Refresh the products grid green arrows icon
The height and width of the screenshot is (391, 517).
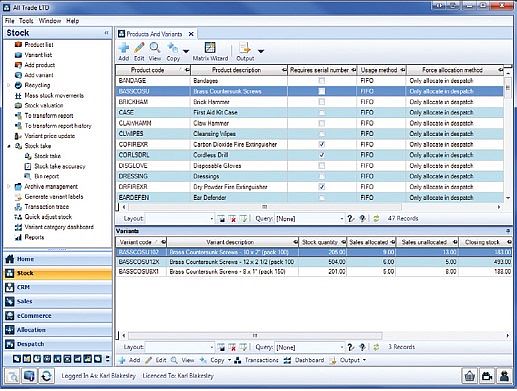[x=376, y=219]
